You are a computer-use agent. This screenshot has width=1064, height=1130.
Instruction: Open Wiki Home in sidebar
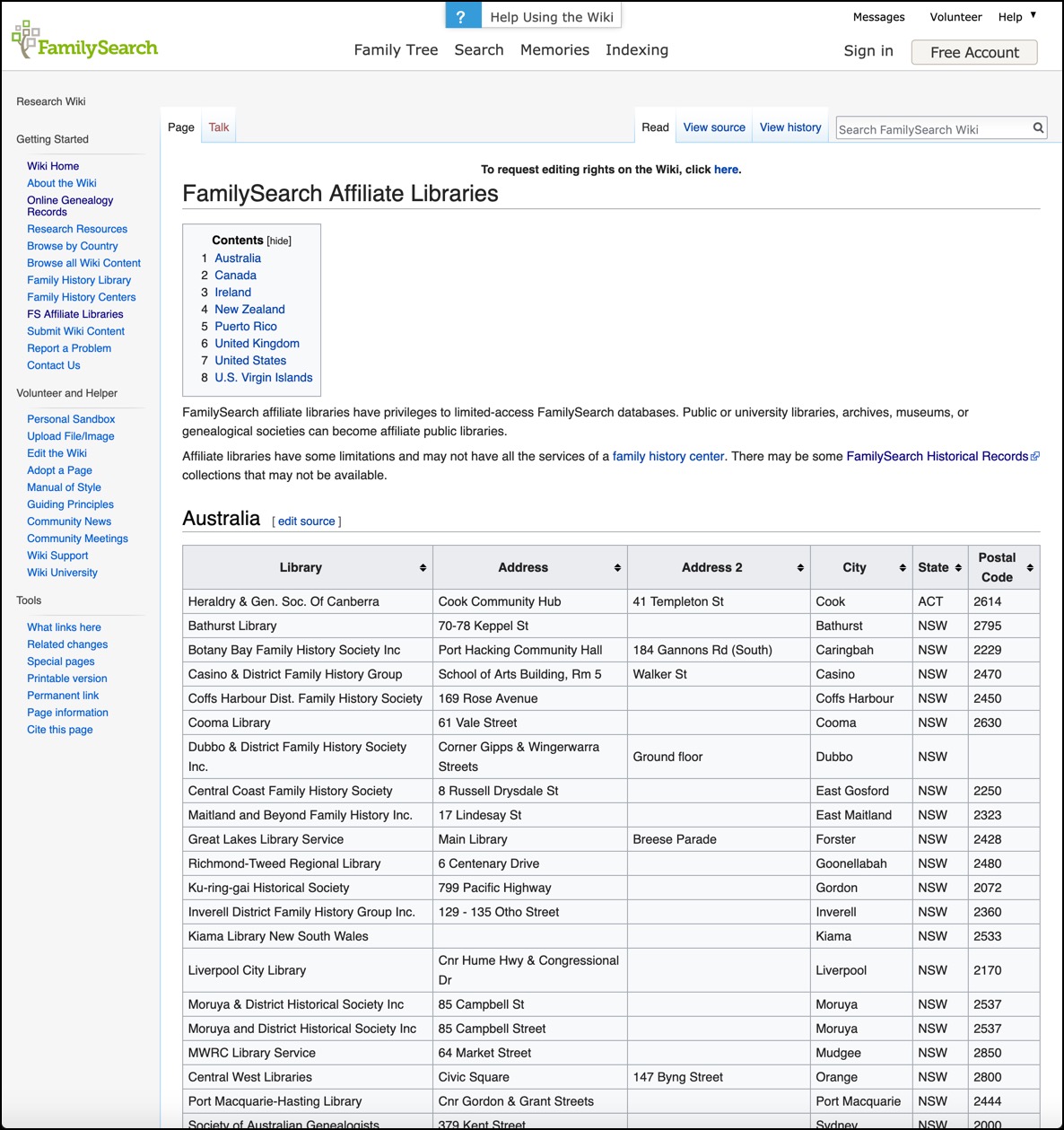pyautogui.click(x=53, y=166)
